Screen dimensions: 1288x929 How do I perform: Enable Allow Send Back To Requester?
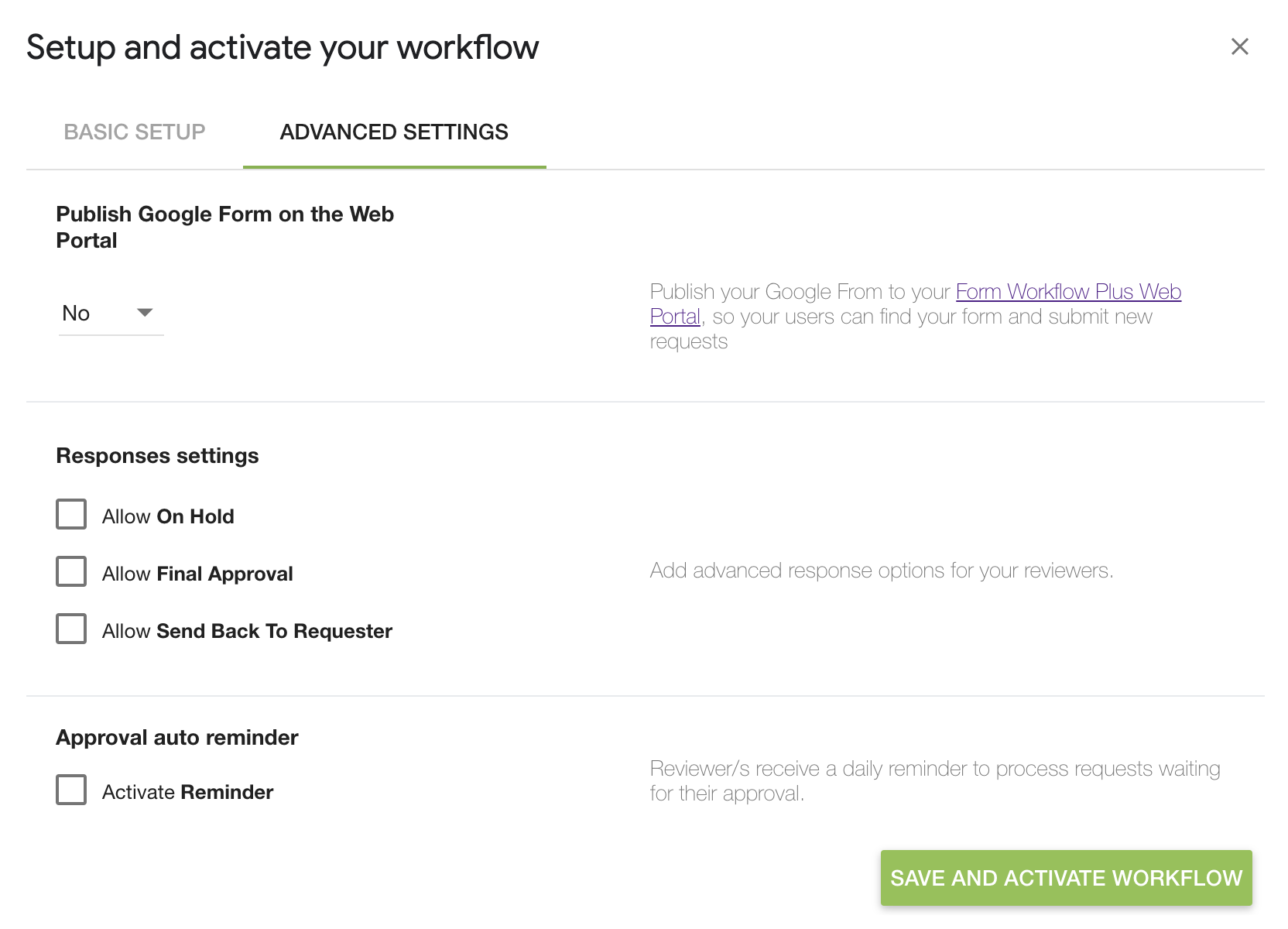pos(70,629)
